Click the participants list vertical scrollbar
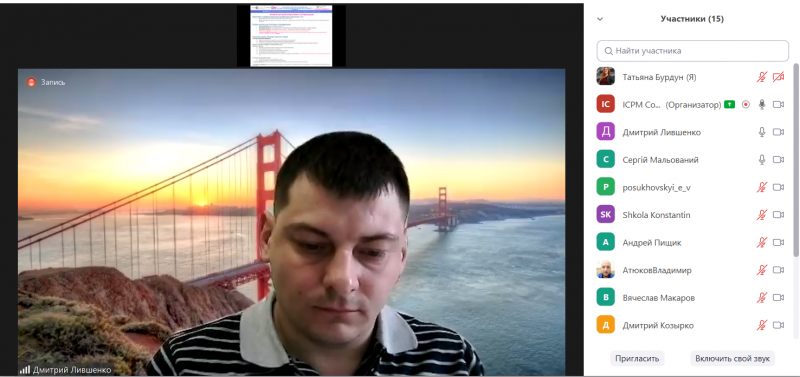The width and height of the screenshot is (800, 377). (x=796, y=160)
